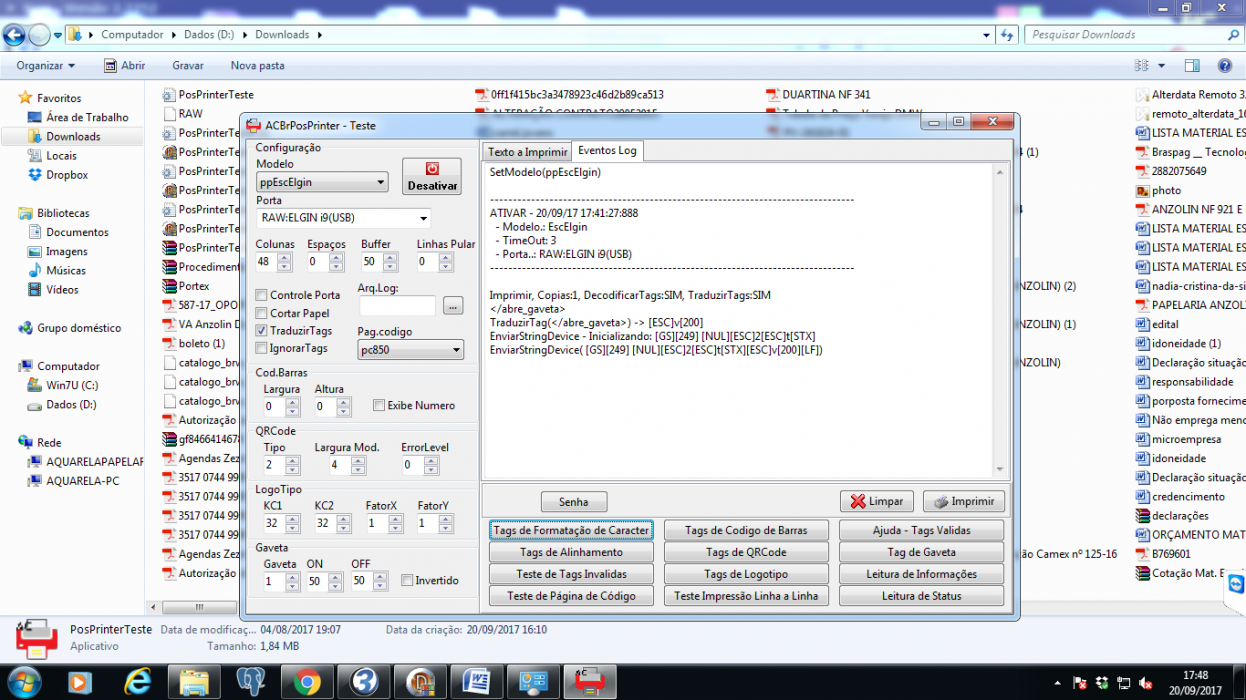
Task: Open Google Chrome from the taskbar
Action: [x=307, y=682]
